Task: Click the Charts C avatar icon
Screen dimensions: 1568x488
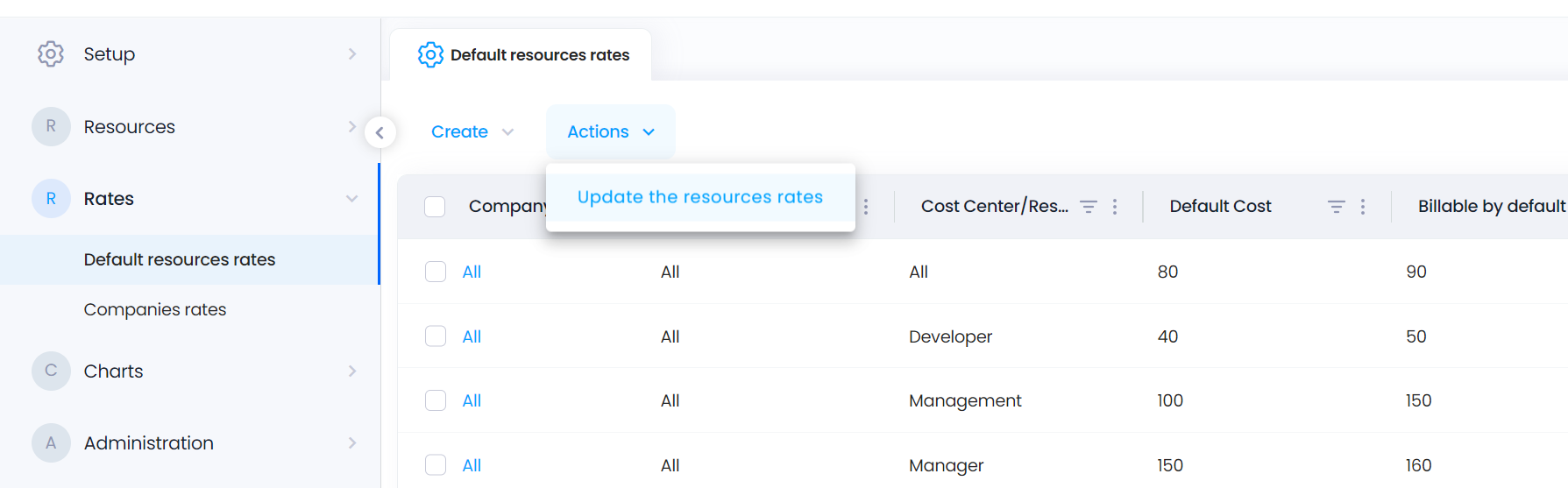Action: click(51, 371)
